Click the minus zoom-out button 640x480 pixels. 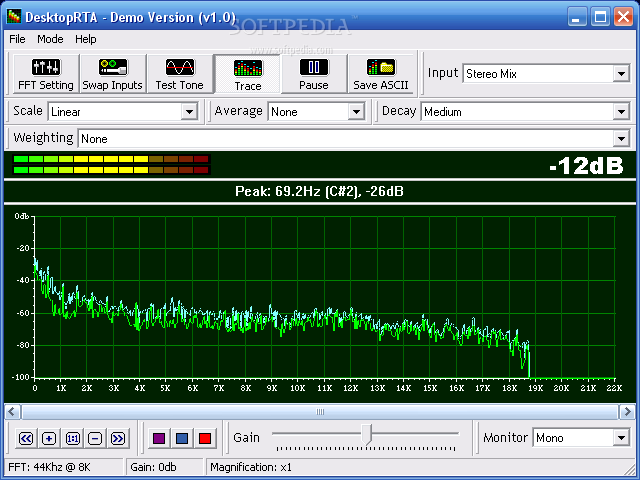pos(95,438)
